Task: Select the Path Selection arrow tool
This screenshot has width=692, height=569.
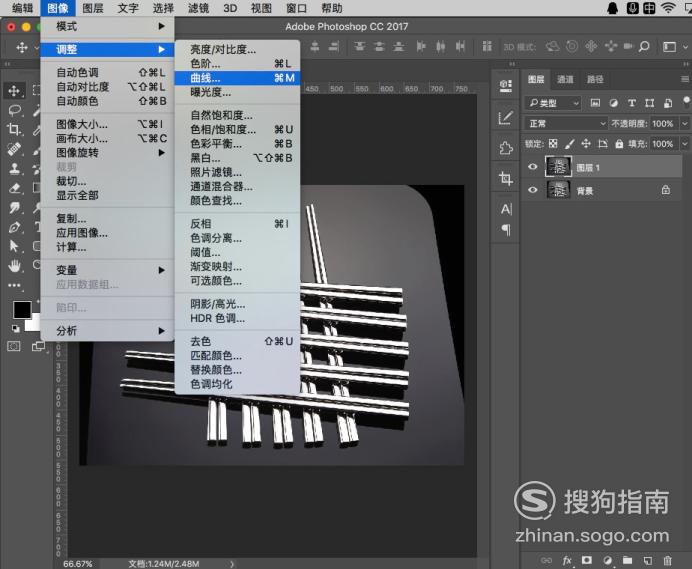Action: (14, 246)
